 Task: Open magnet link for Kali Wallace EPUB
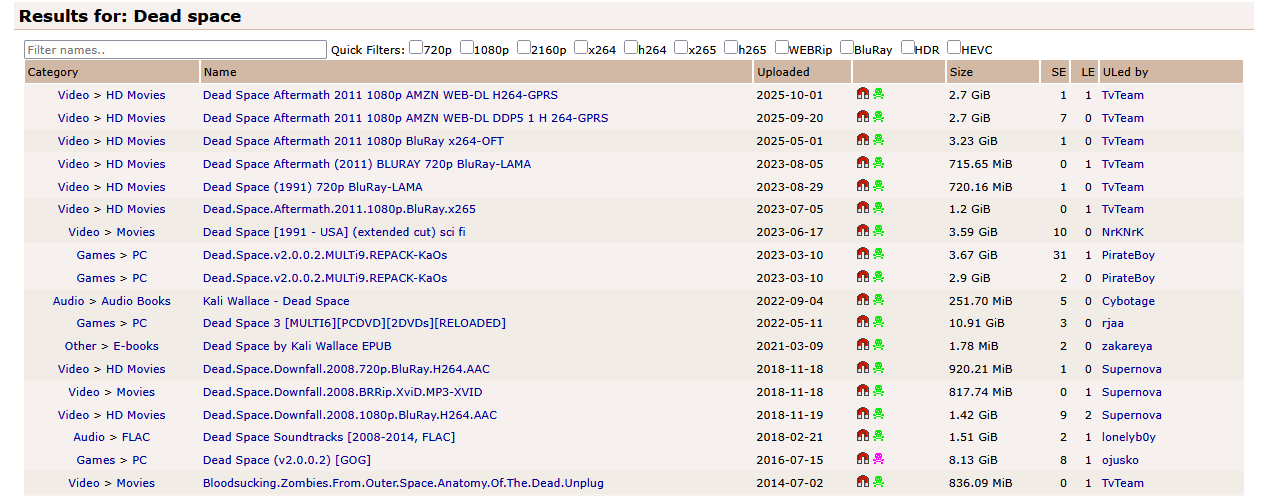[x=862, y=345]
